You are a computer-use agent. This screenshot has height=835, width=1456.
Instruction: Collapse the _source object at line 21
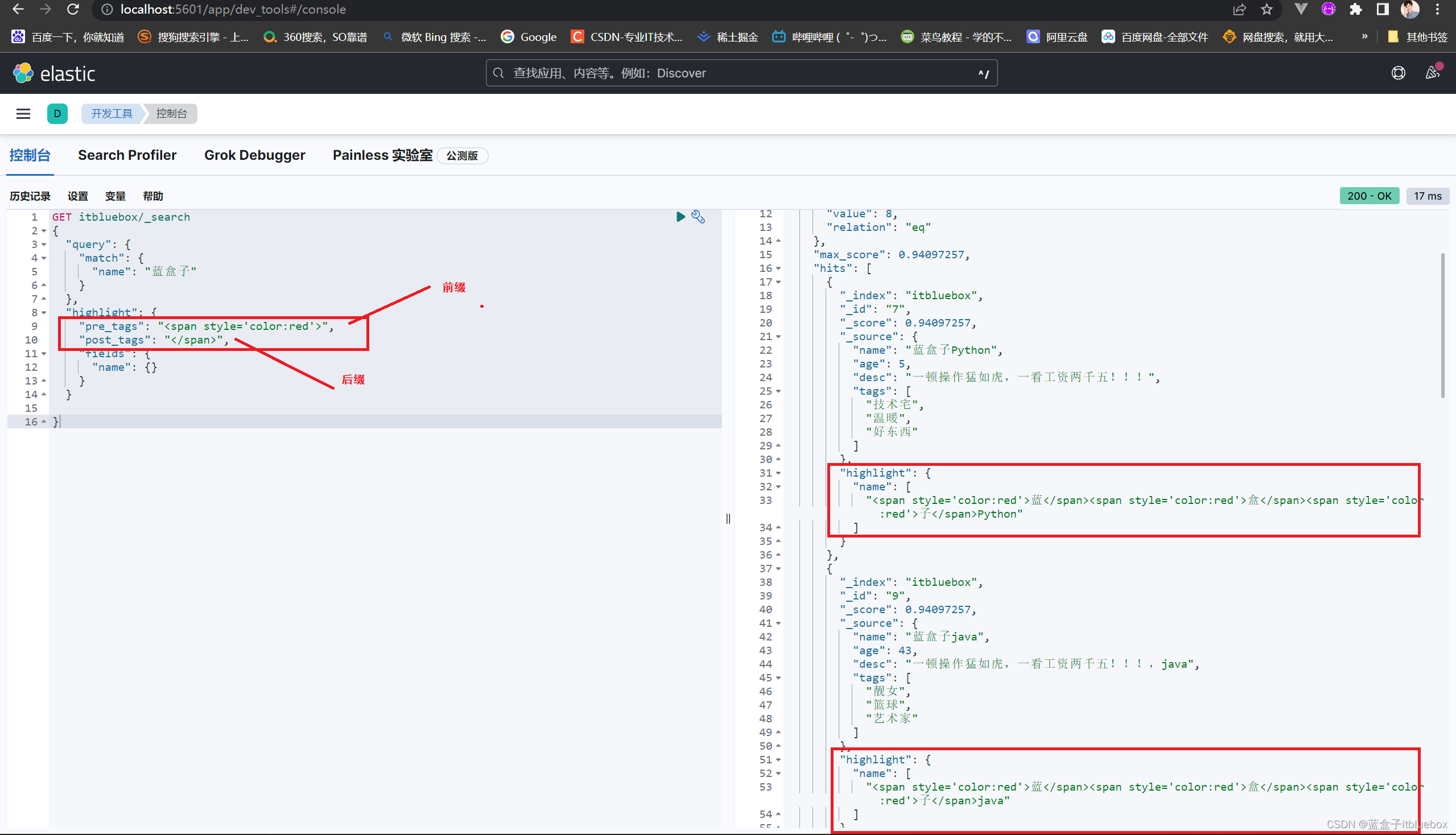click(x=778, y=337)
